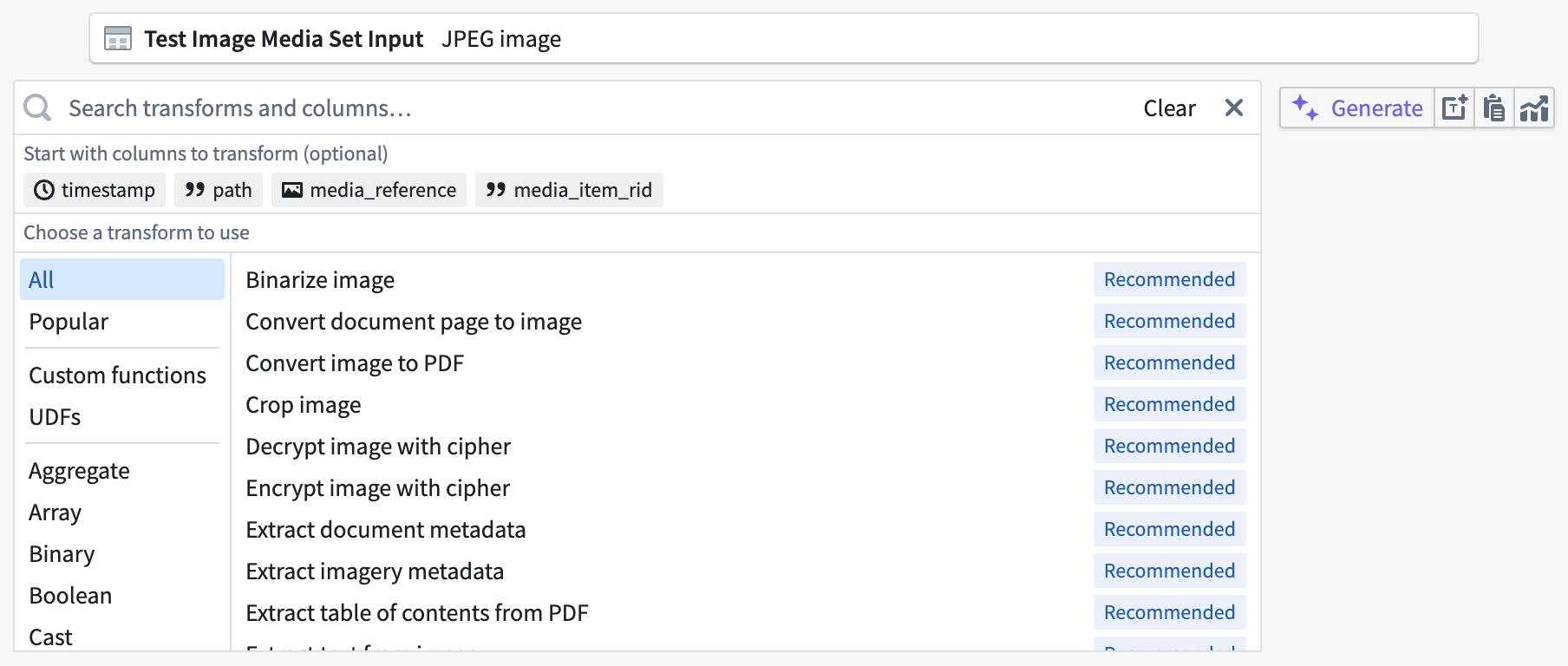Choose the Crop image transform
1568x666 pixels.
[x=746, y=404]
